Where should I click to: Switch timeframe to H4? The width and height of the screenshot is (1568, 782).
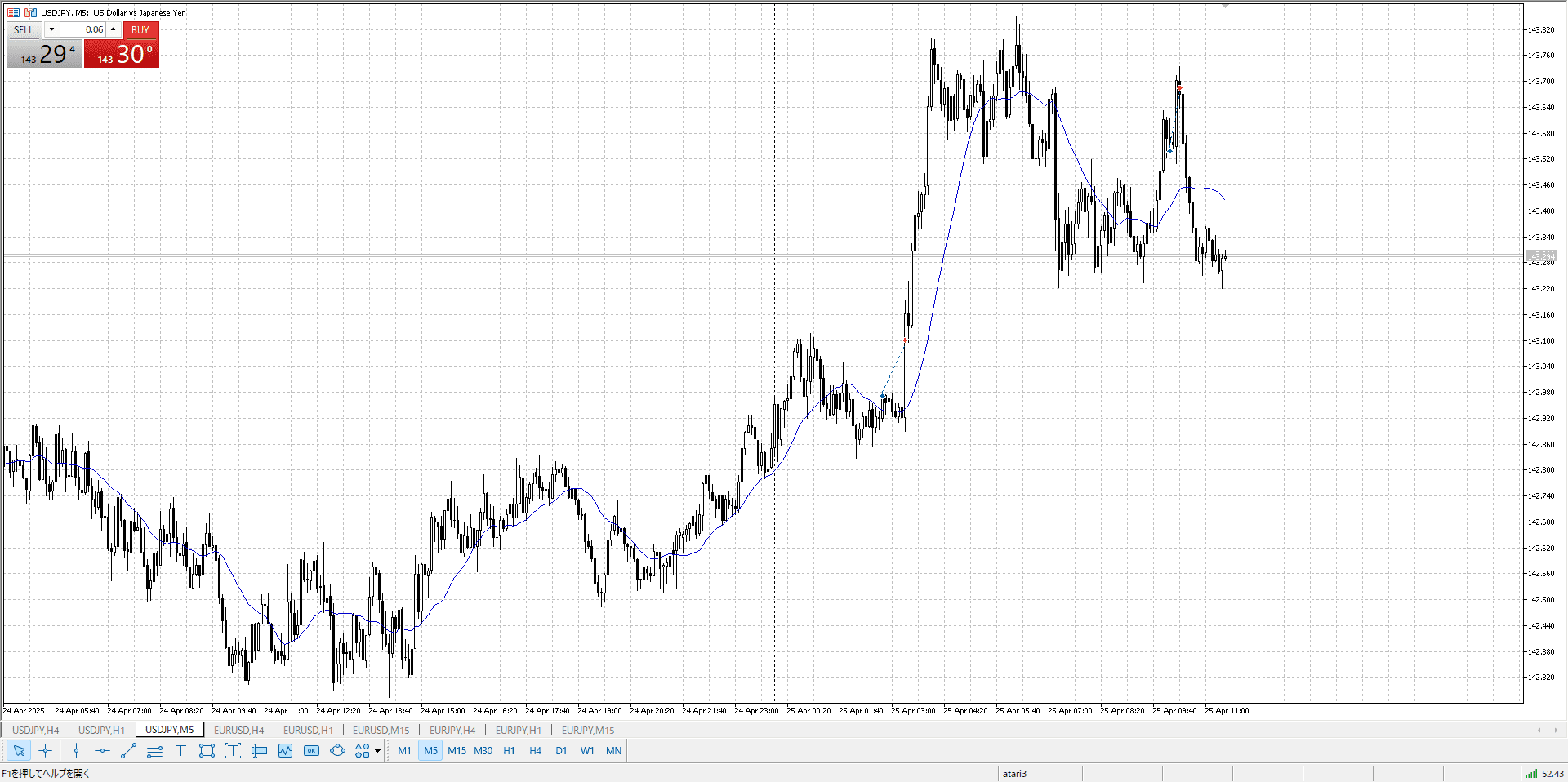(535, 751)
